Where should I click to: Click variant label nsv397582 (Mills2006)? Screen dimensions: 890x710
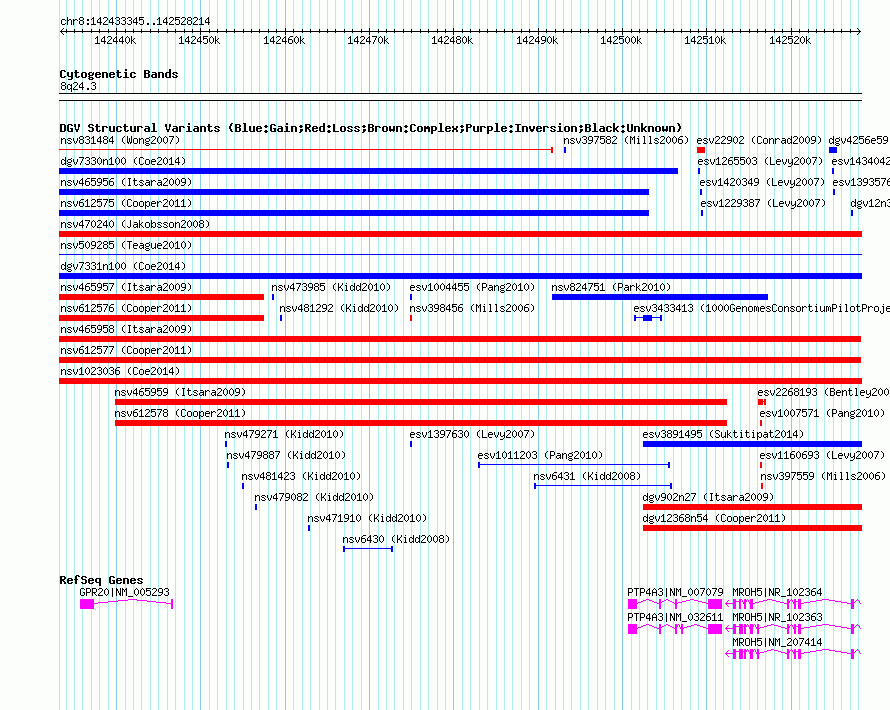(x=625, y=140)
